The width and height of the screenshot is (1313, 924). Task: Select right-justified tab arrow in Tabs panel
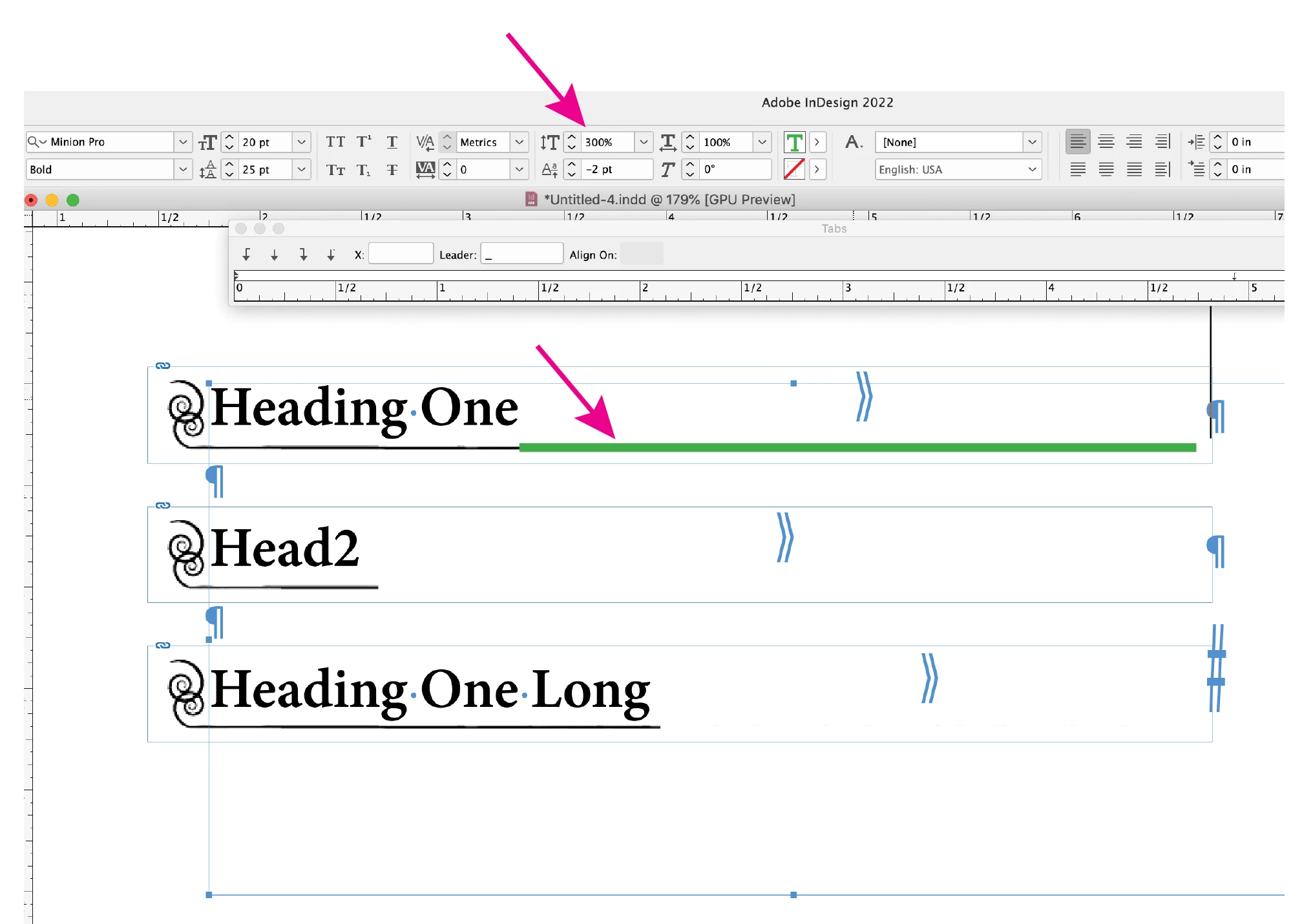[x=303, y=255]
